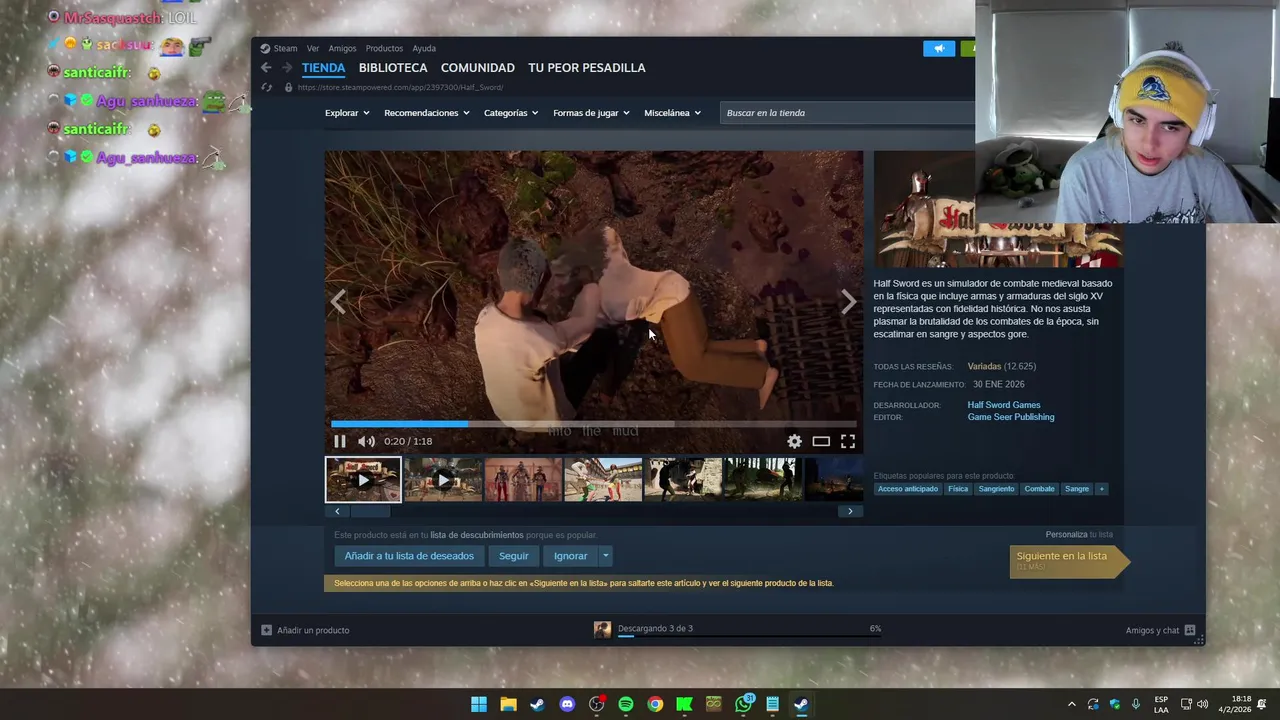1280x720 pixels.
Task: Expand more tags with the plus button
Action: click(1101, 489)
